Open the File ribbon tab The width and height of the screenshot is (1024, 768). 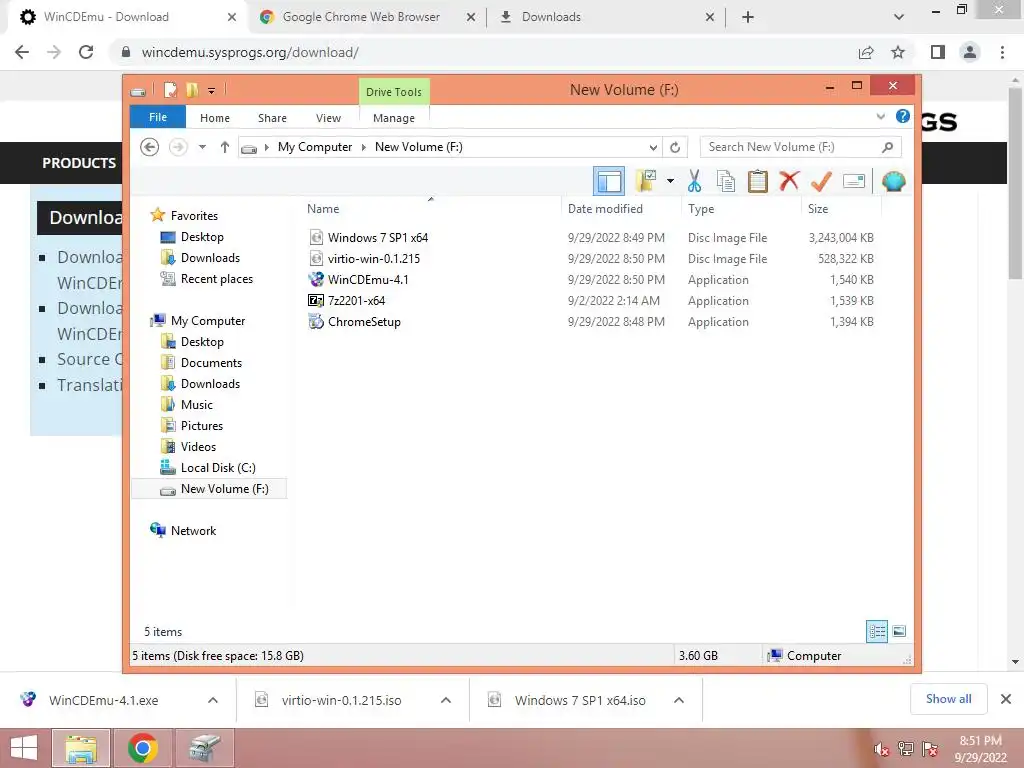coord(158,118)
